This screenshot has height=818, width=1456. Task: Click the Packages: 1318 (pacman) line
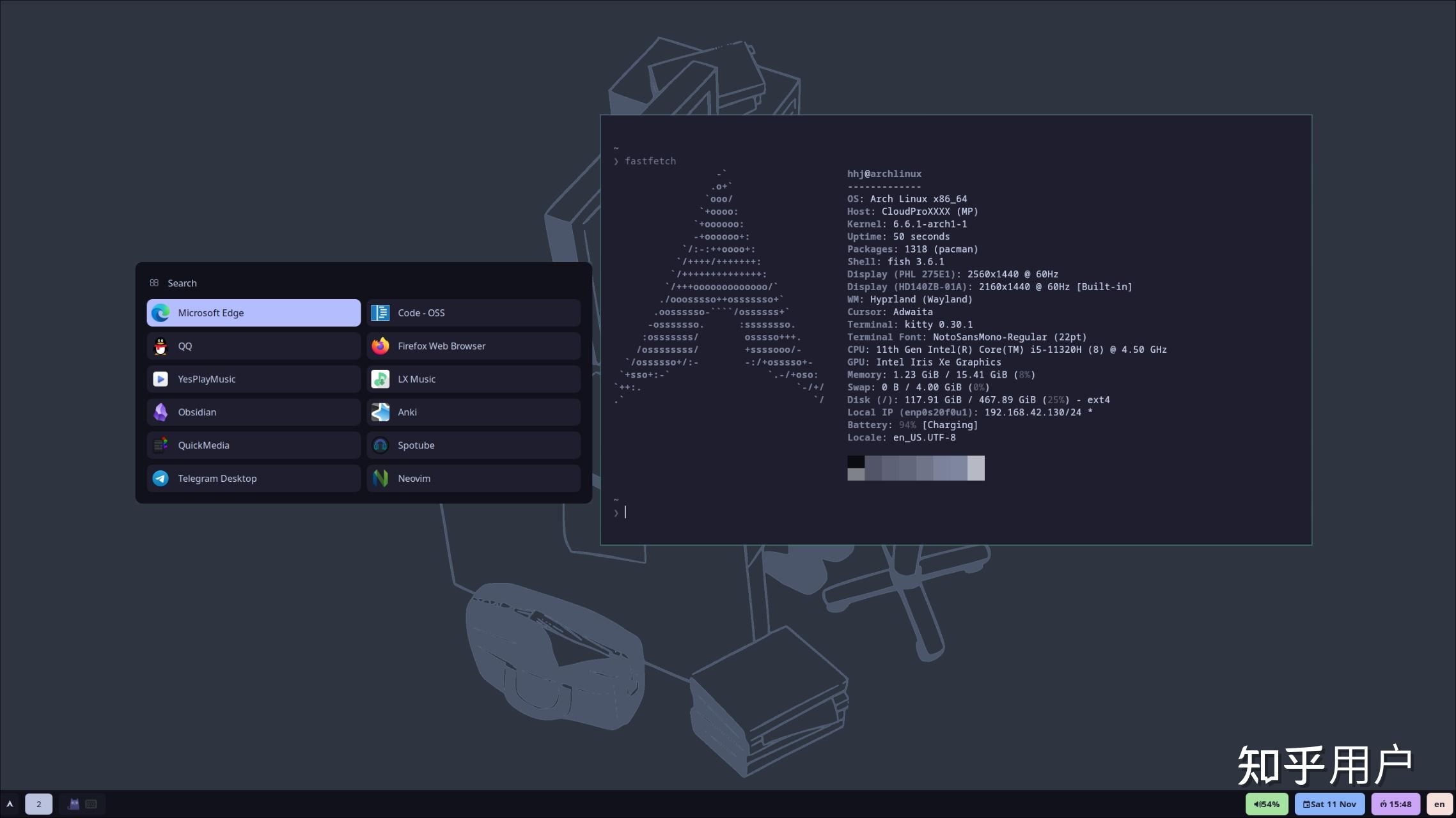click(x=912, y=249)
